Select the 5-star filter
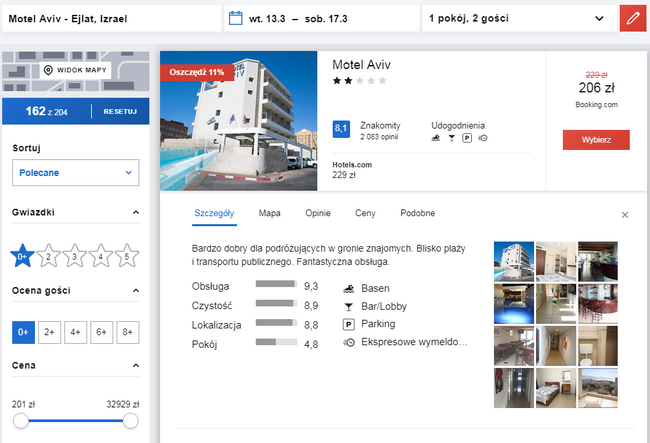The width and height of the screenshot is (650, 443). 127,256
